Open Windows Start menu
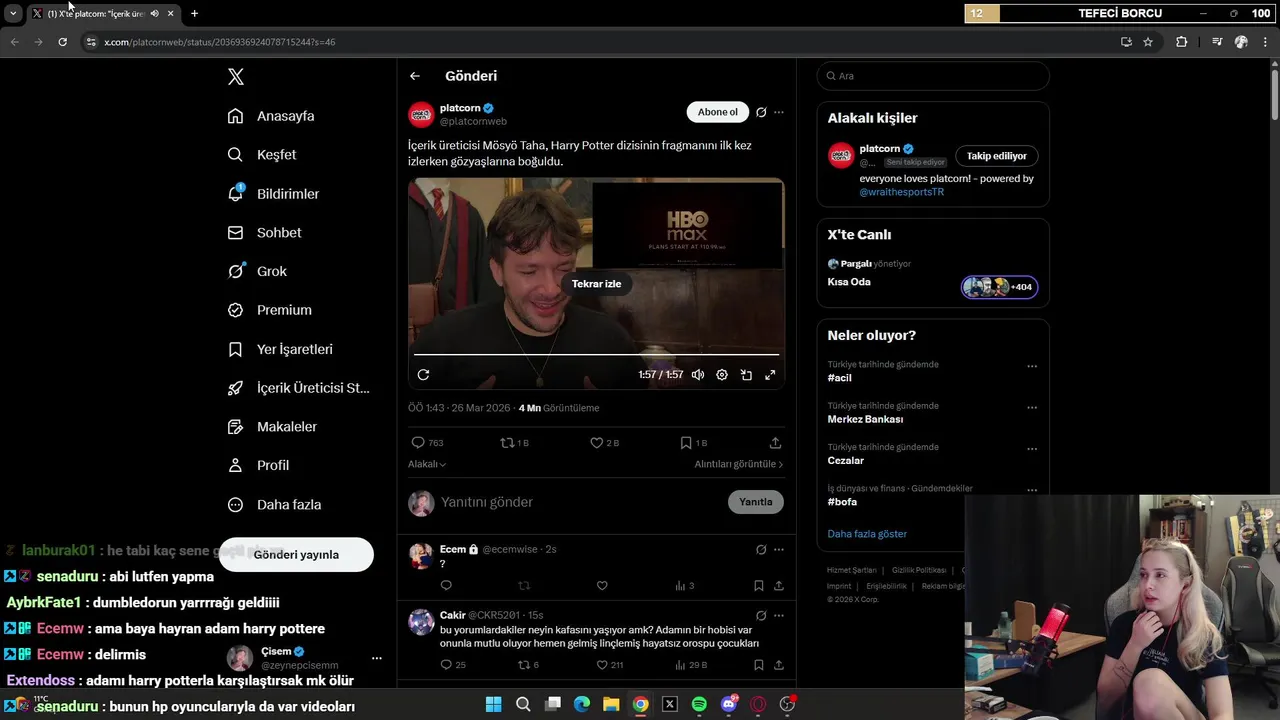 pyautogui.click(x=493, y=705)
